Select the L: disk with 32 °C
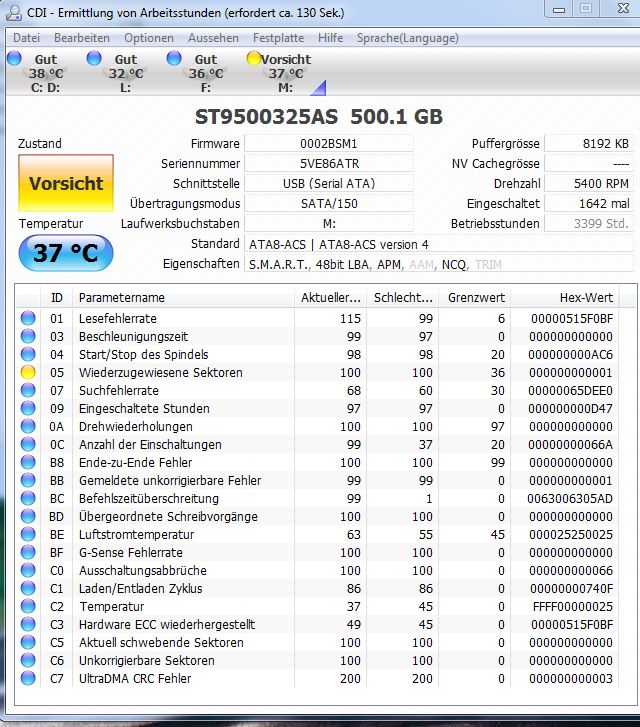 pos(118,73)
